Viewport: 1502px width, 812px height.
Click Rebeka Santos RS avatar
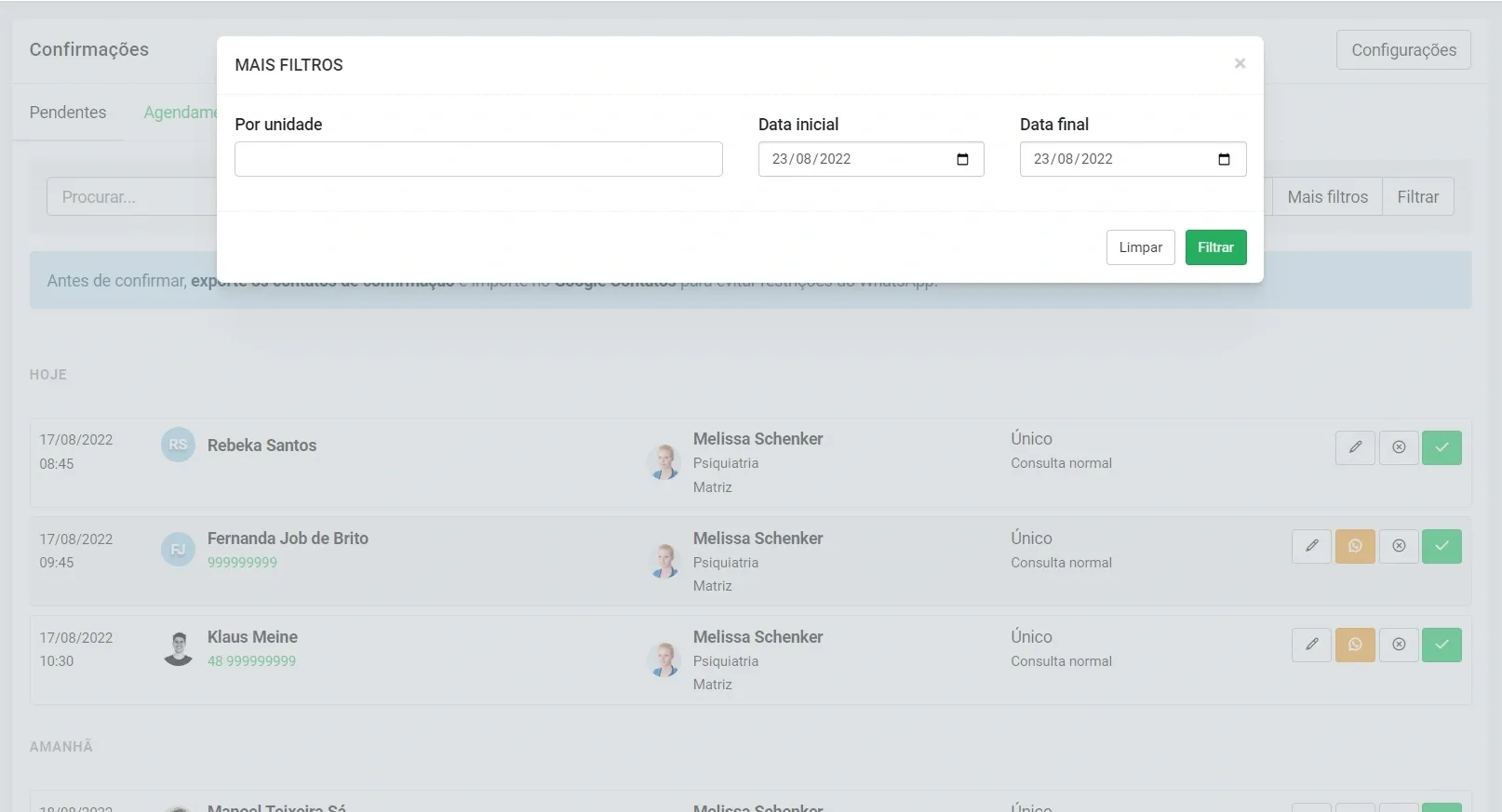[x=178, y=445]
